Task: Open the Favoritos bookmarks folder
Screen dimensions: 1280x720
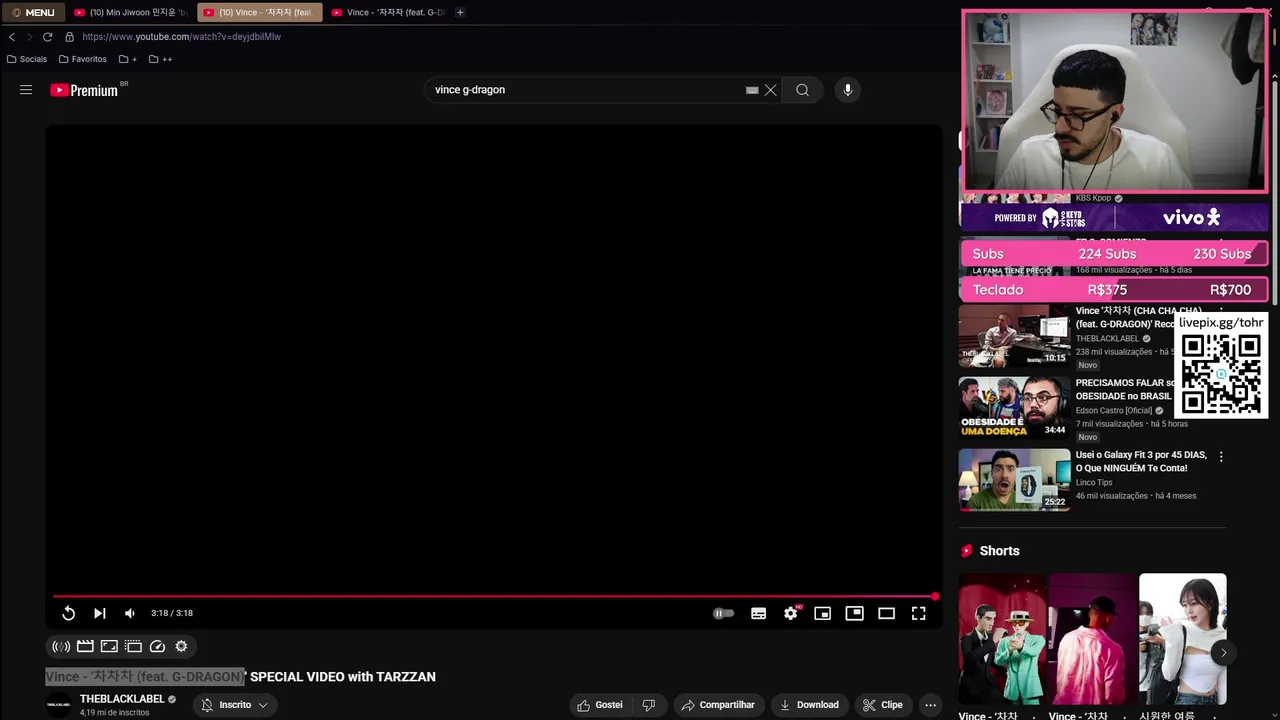Action: (x=83, y=59)
